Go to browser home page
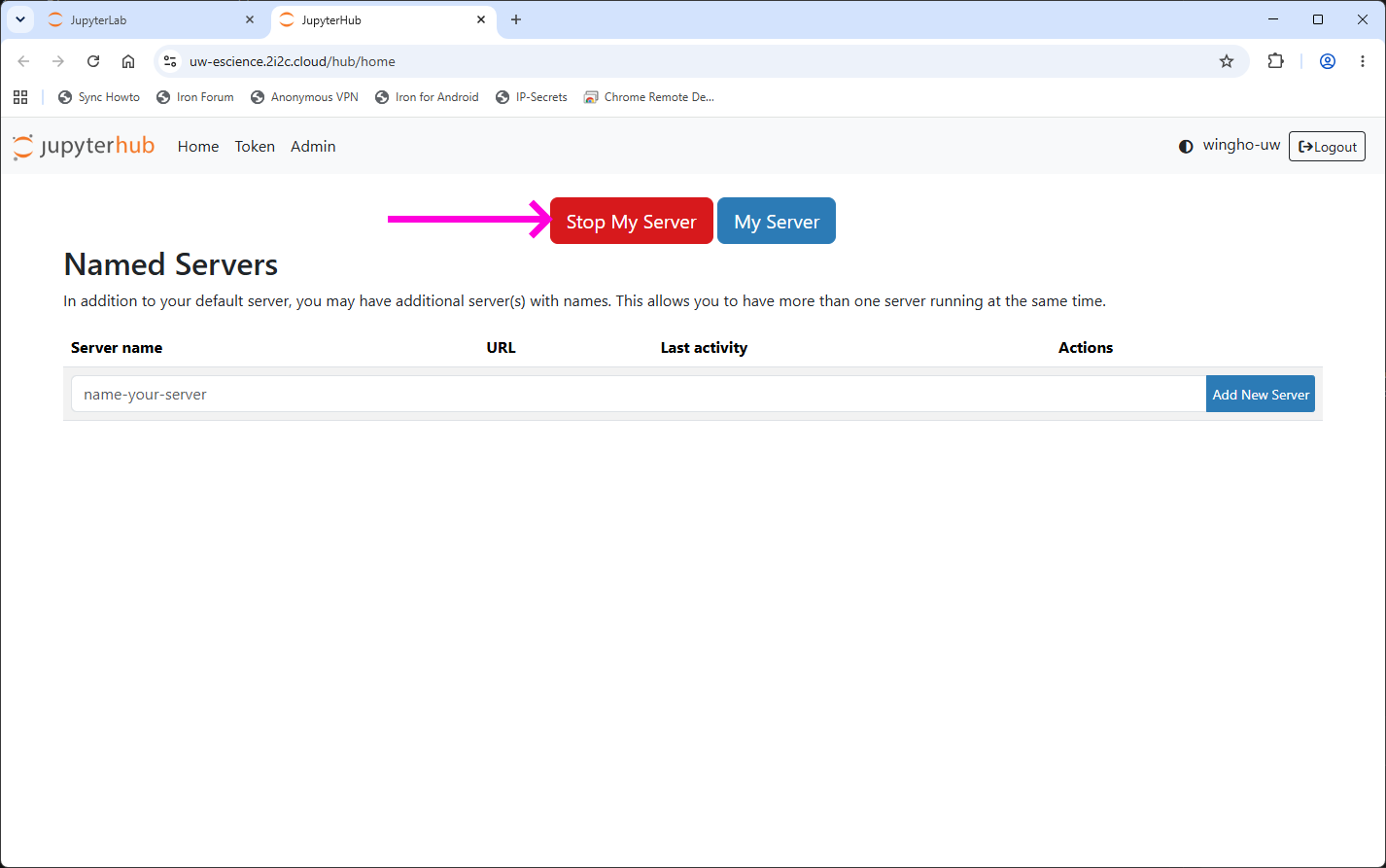 pos(128,61)
